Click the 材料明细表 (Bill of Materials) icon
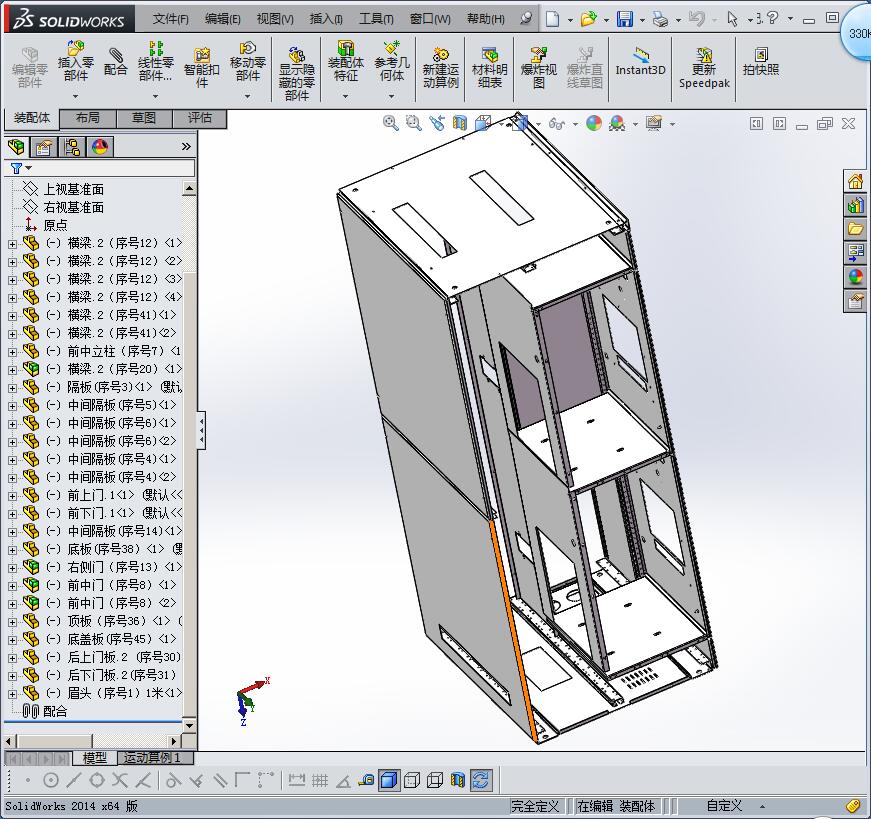The height and width of the screenshot is (819, 871). 489,68
